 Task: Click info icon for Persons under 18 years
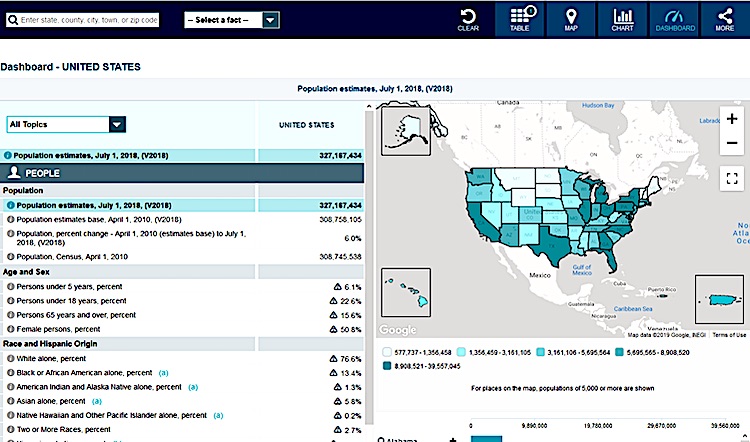coord(11,301)
